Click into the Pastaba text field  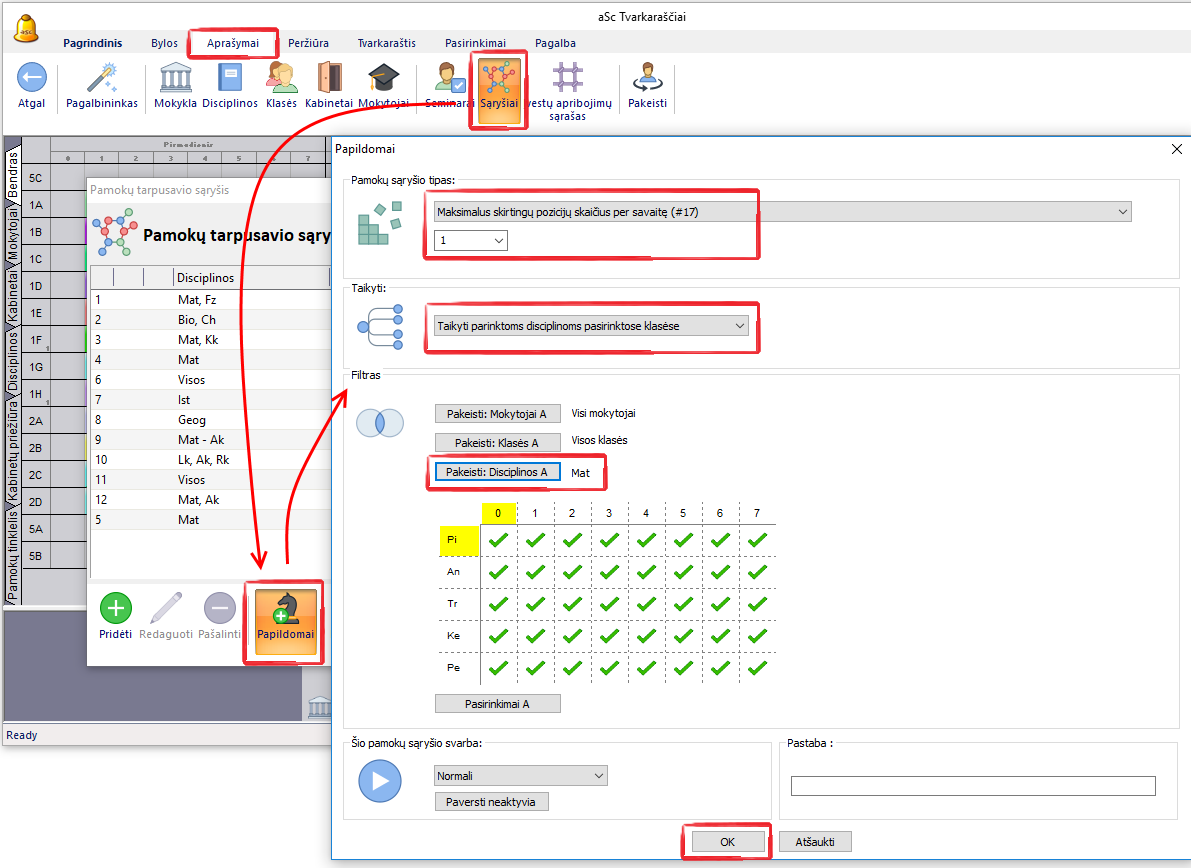(972, 786)
